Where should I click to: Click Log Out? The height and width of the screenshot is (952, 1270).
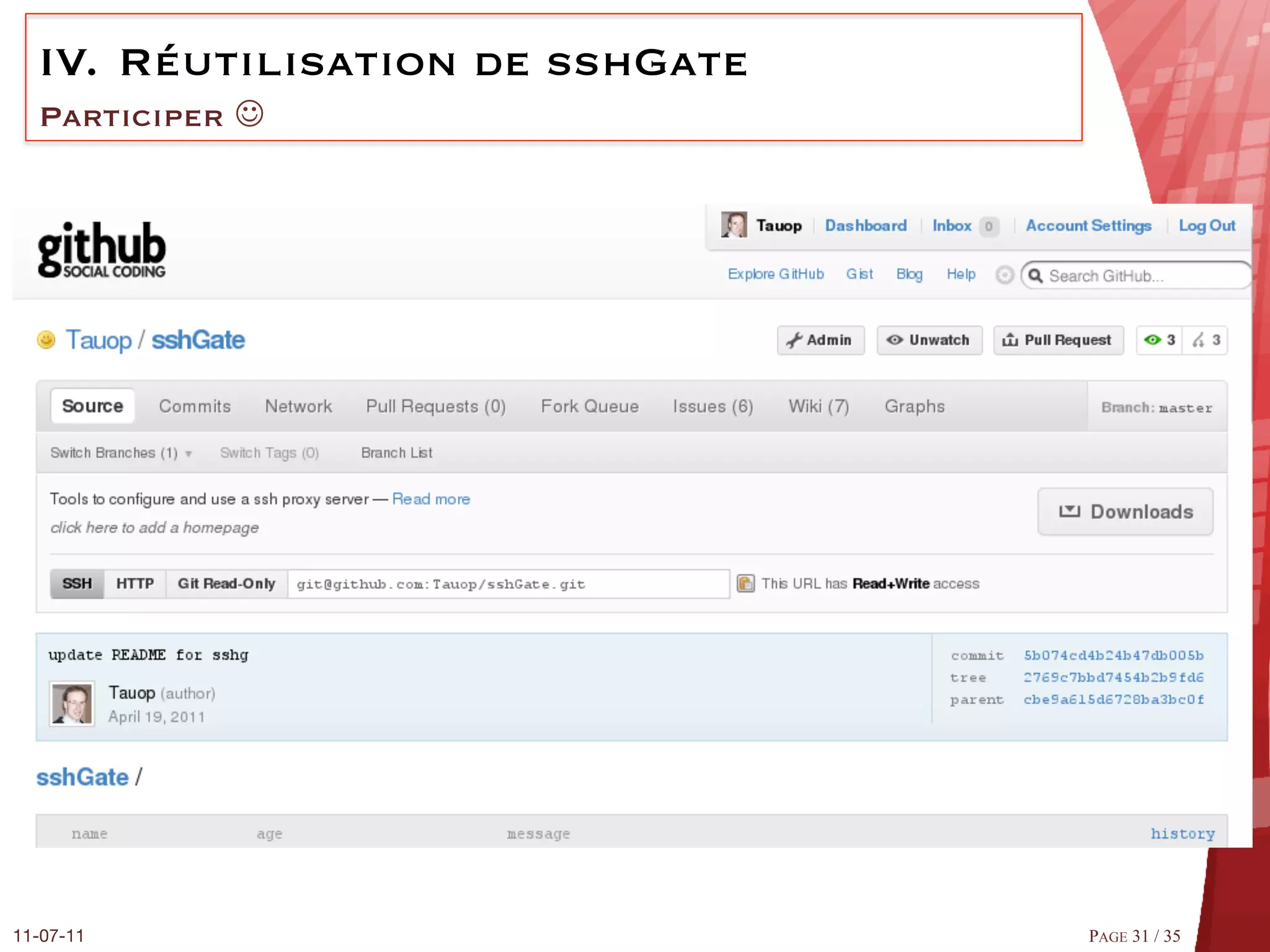tap(1207, 226)
